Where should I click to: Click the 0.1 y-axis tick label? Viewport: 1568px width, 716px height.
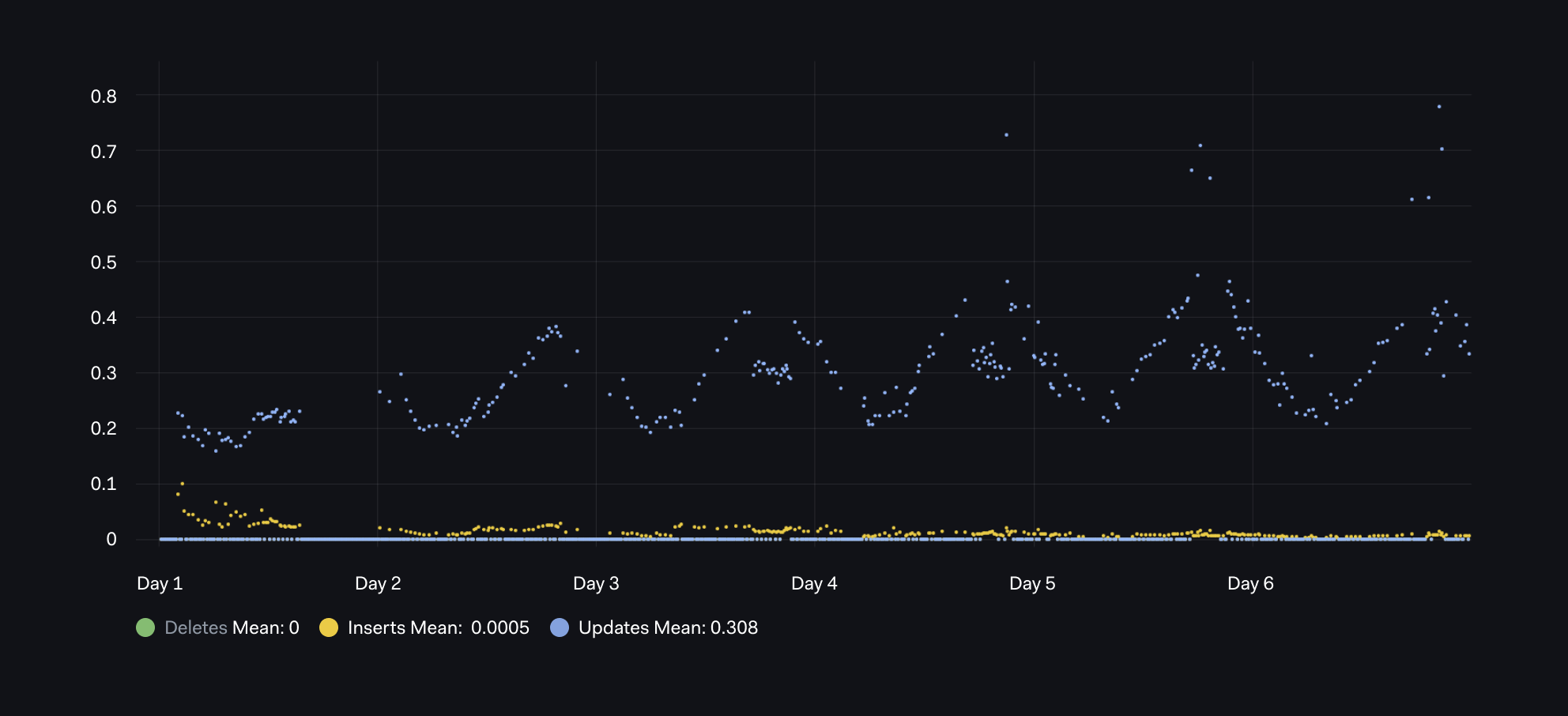tap(104, 484)
